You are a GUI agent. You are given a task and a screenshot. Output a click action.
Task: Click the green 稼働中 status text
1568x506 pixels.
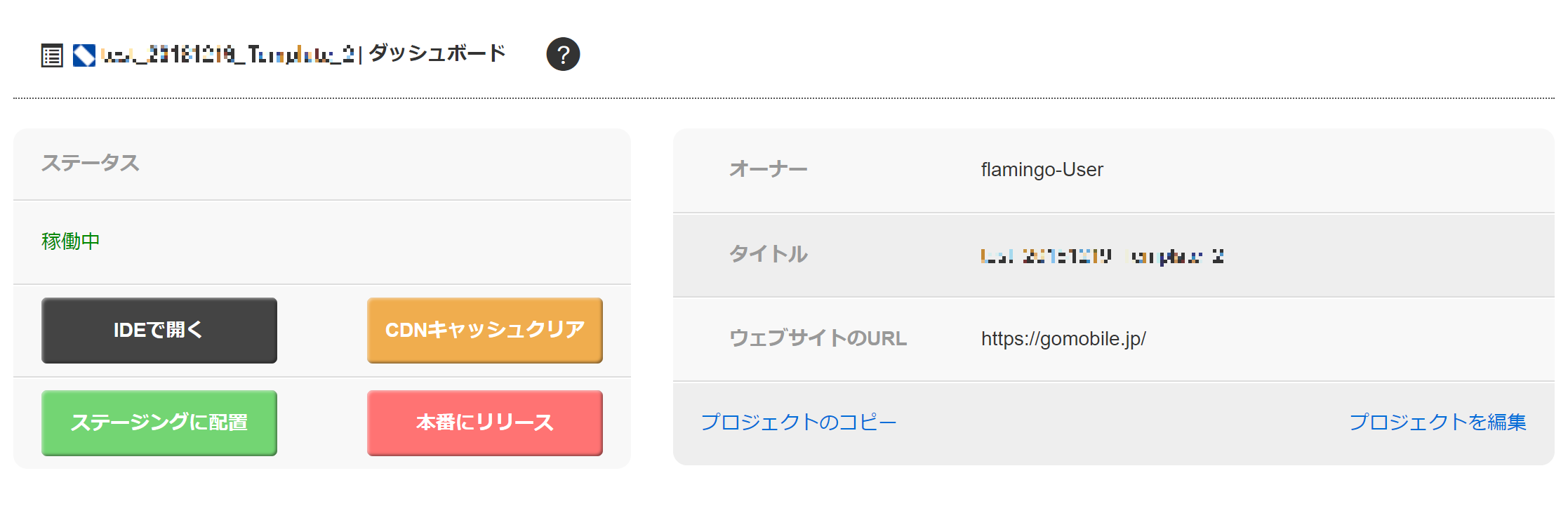click(x=70, y=241)
